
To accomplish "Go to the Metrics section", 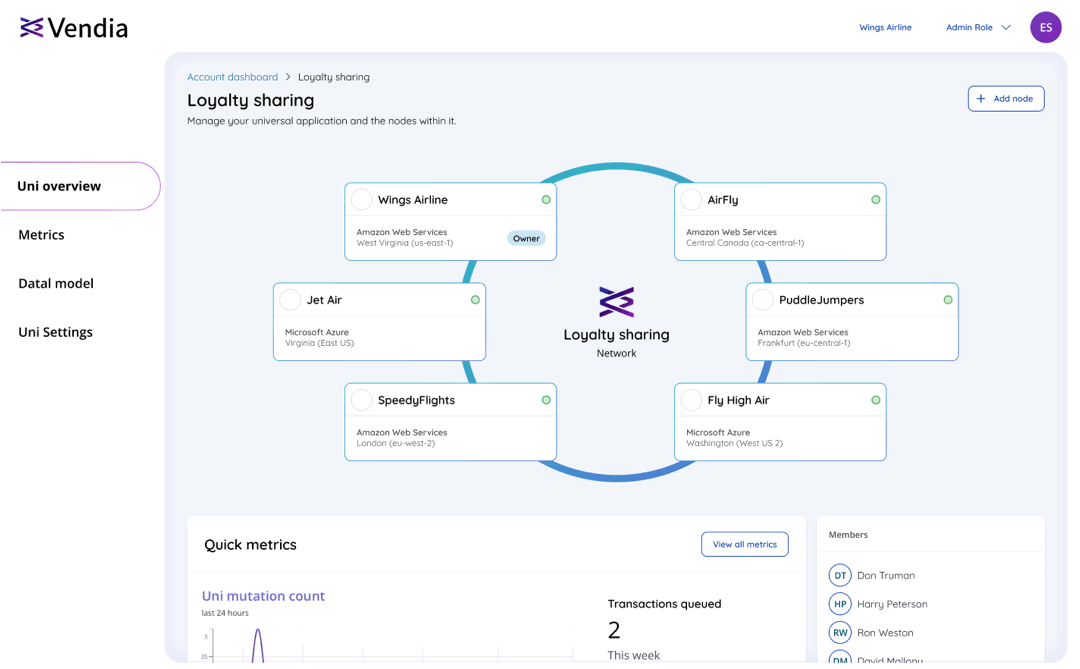I will click(41, 235).
